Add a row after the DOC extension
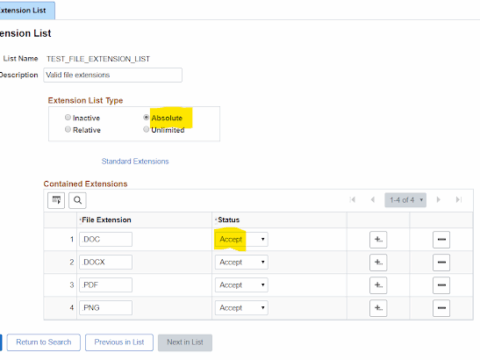This screenshot has height=360, width=480. 378,239
